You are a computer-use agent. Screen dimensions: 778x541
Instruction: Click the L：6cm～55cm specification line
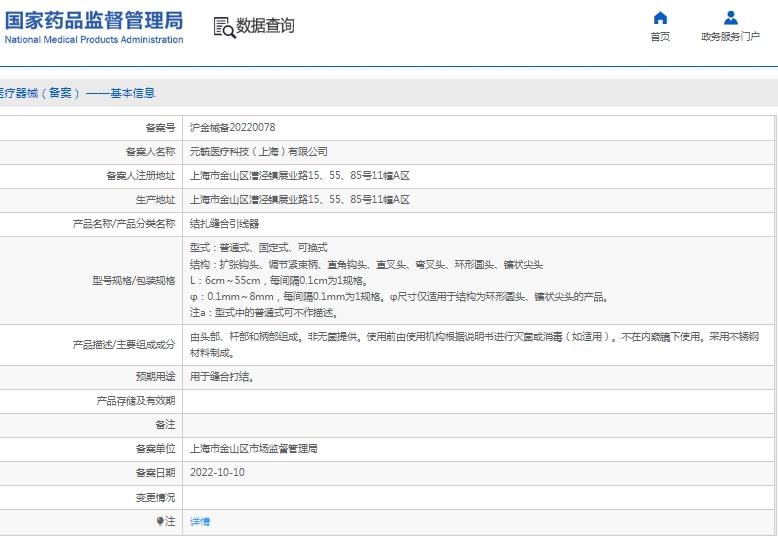pyautogui.click(x=279, y=280)
